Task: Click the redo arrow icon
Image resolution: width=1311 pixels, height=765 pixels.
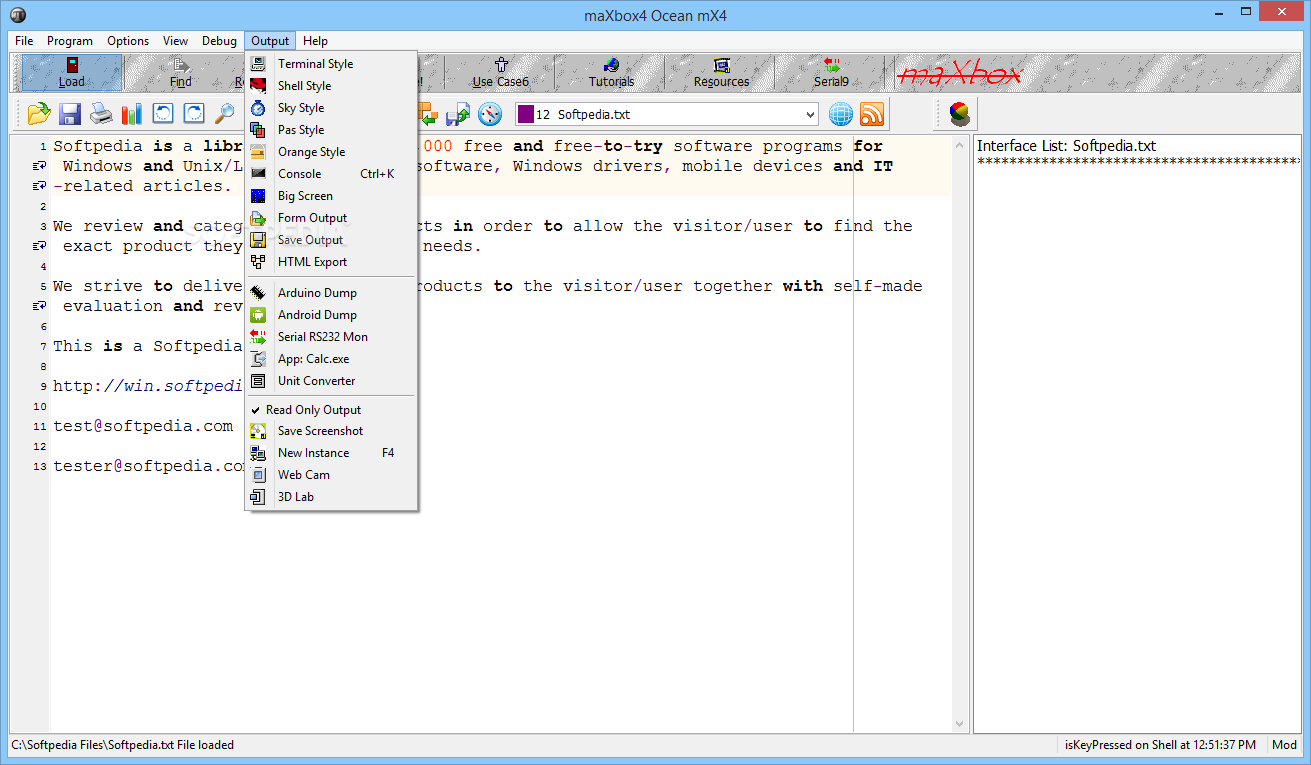Action: coord(194,114)
